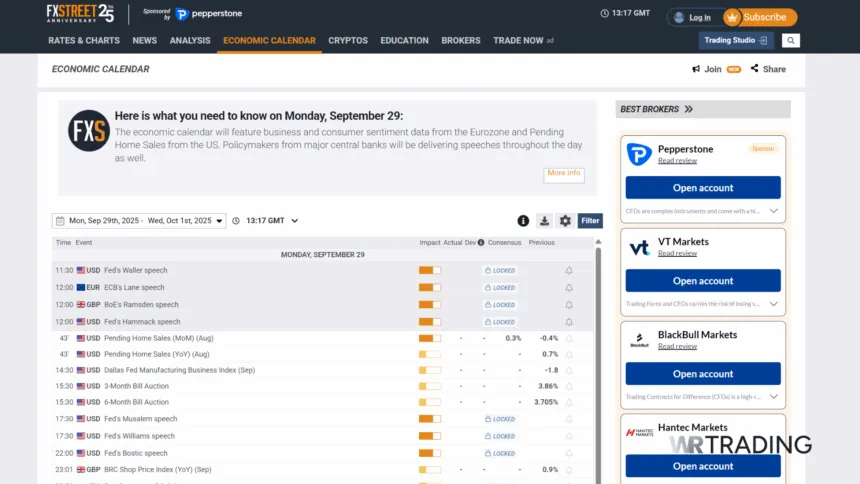860x484 pixels.
Task: Click the search magnifier icon
Action: tap(790, 41)
